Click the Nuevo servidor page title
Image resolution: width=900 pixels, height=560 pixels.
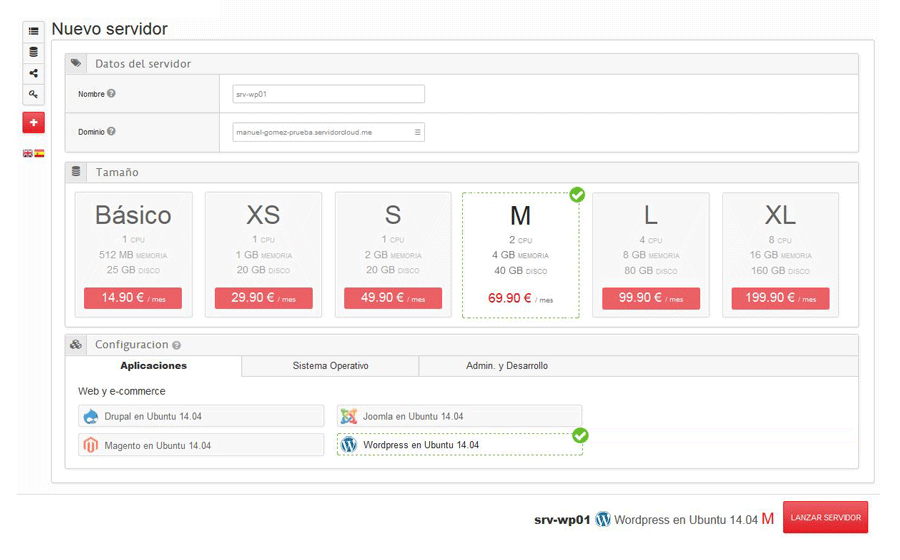[110, 29]
